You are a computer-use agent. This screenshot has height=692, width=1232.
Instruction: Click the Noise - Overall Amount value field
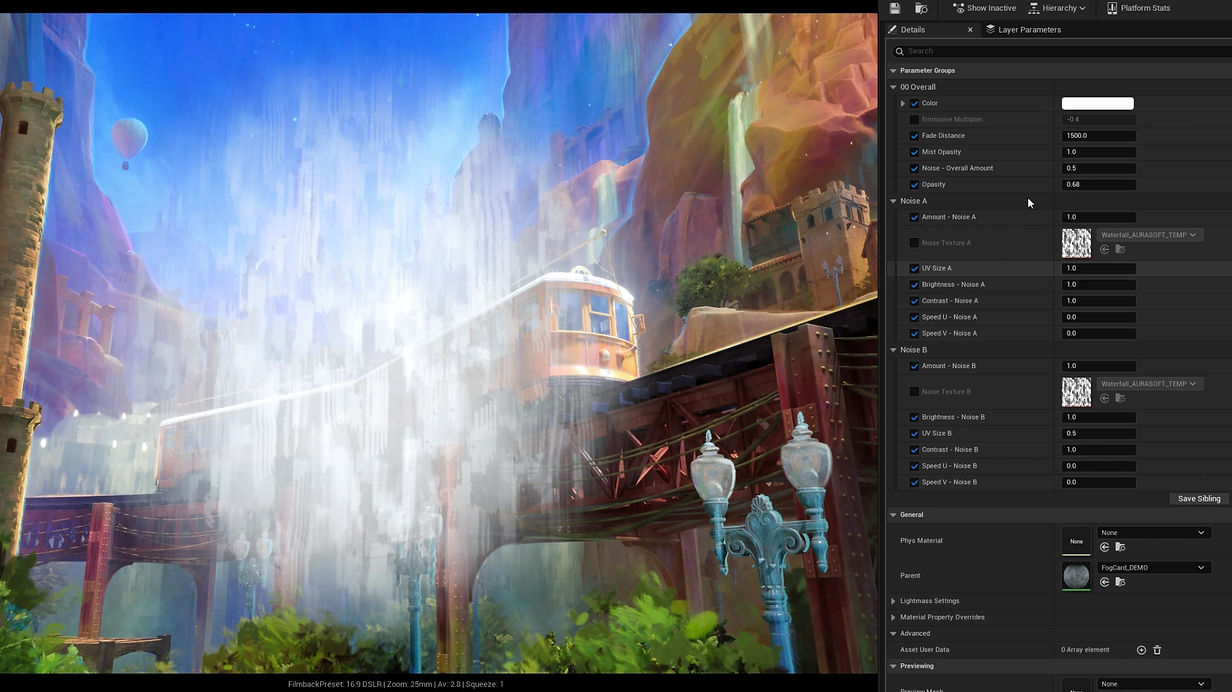[1098, 168]
